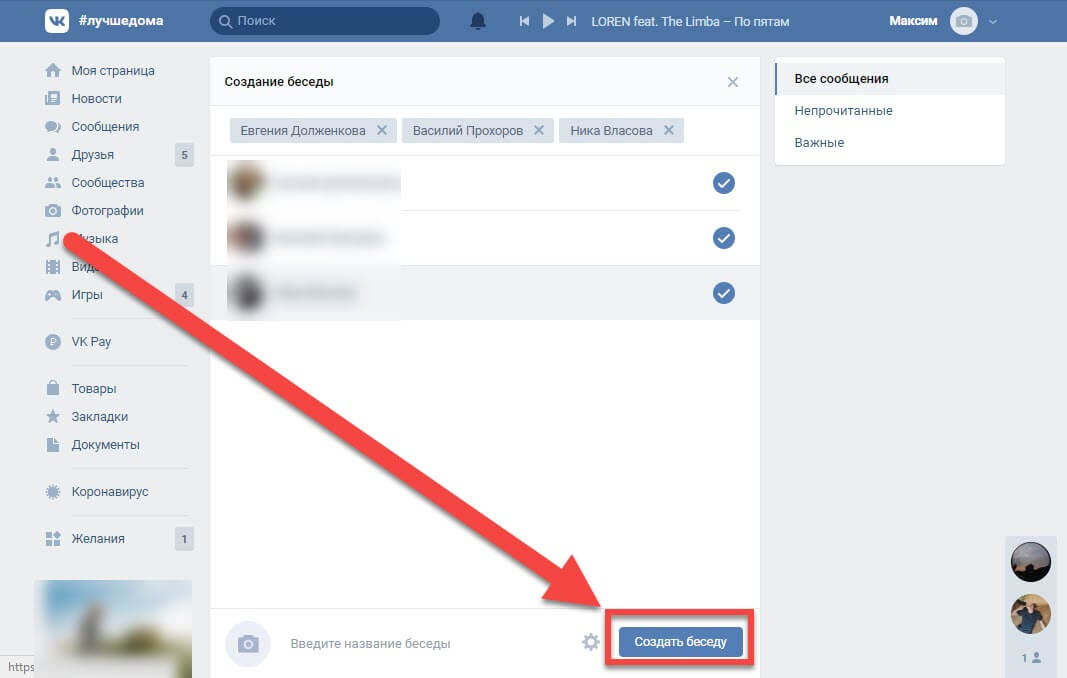Screen dimensions: 1067x678
Task: Open chat settings gear icon
Action: point(591,642)
